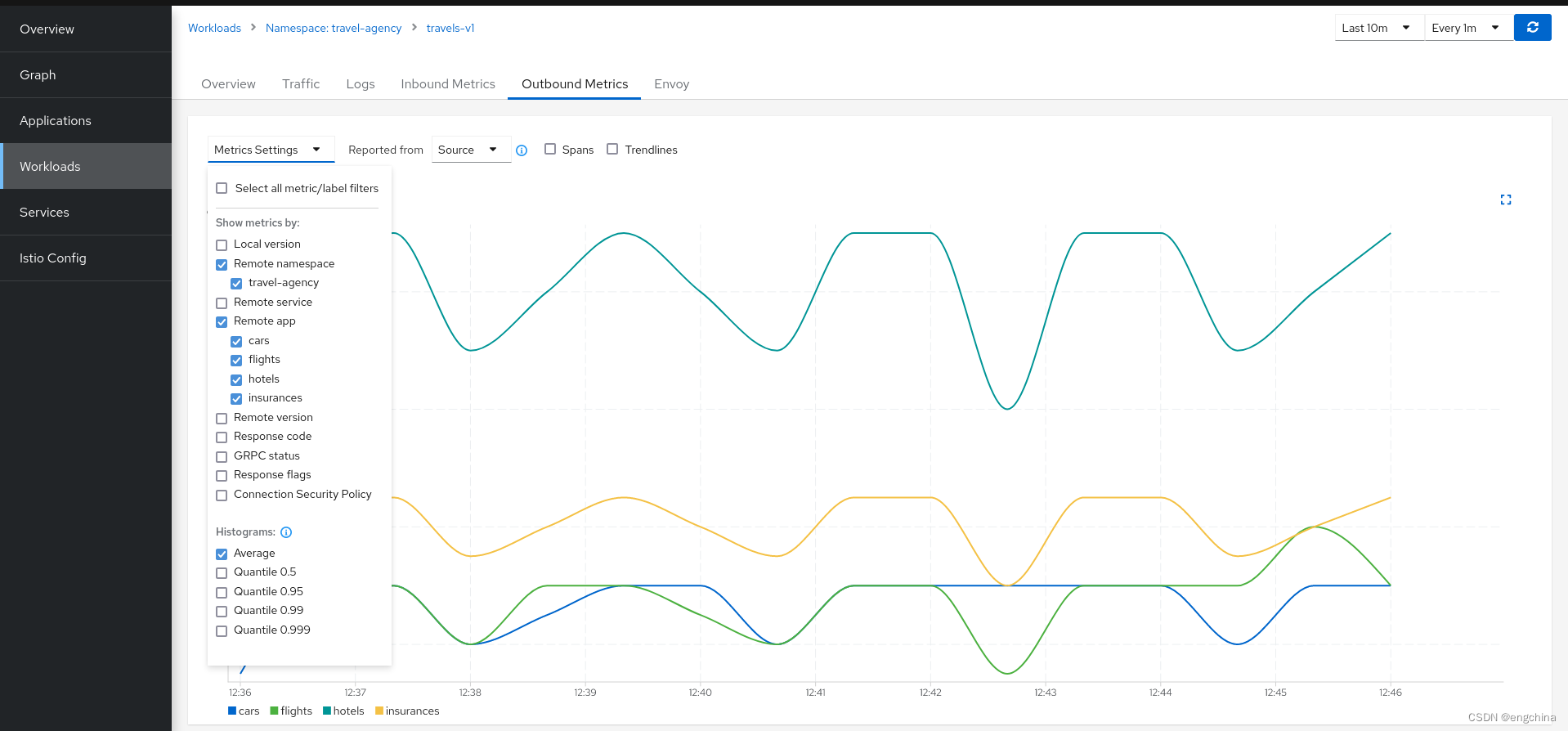Uncheck Remote namespace checkbox

coord(222,264)
